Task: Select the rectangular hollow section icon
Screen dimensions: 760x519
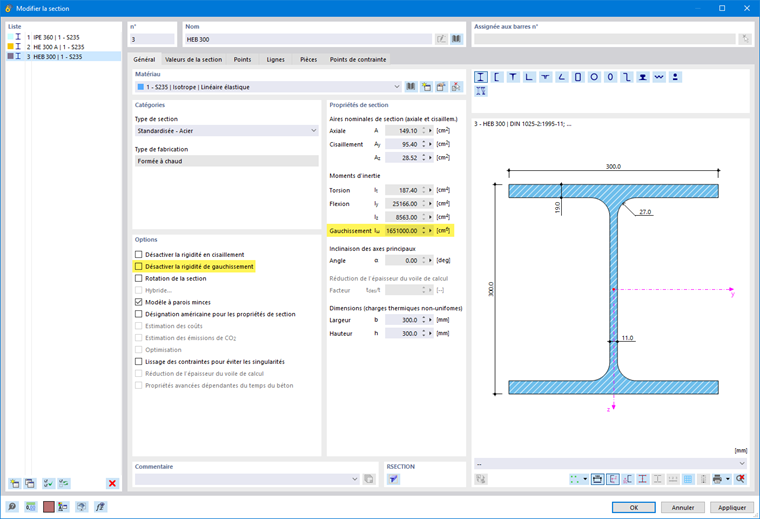Action: click(x=578, y=77)
